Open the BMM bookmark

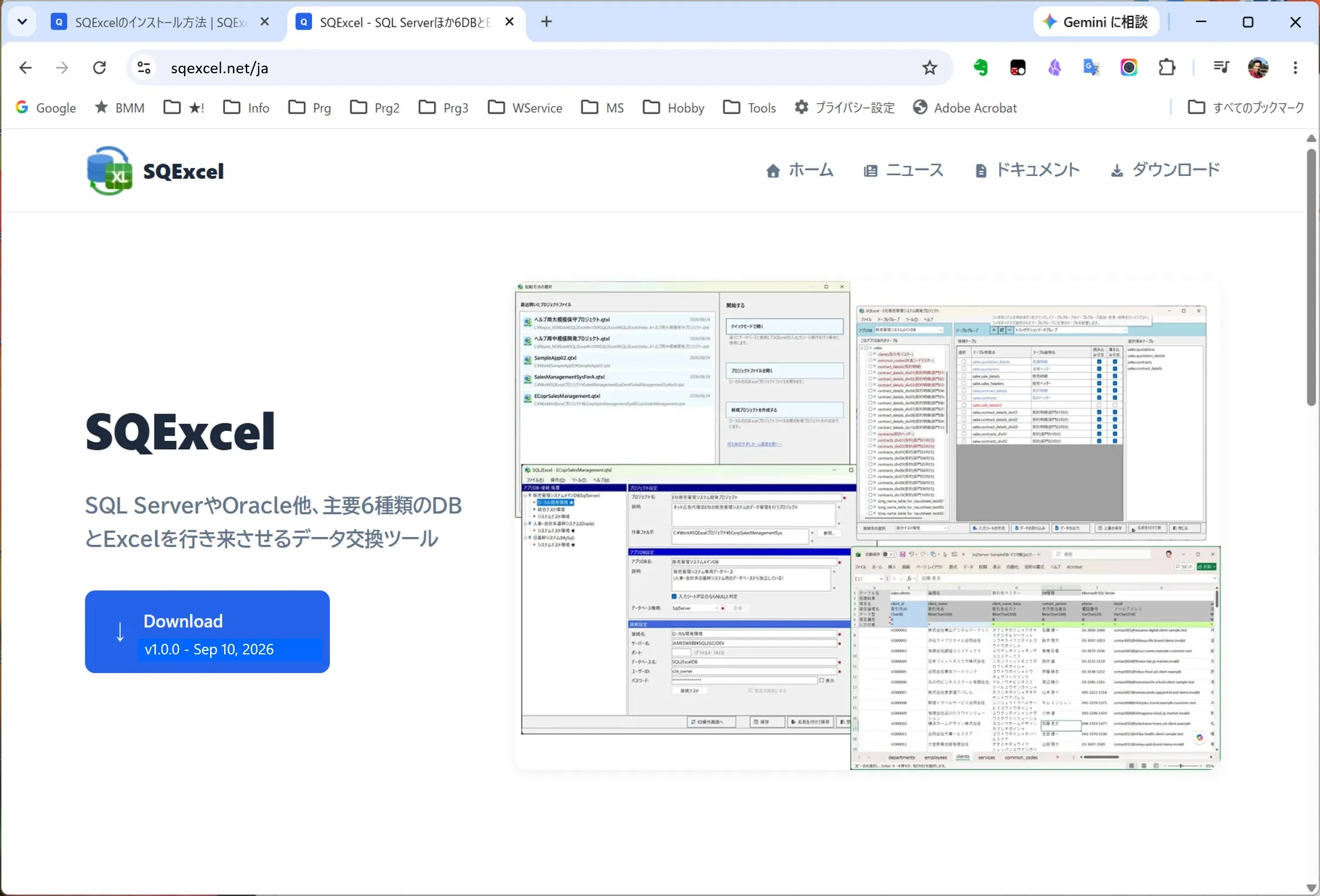click(x=120, y=108)
